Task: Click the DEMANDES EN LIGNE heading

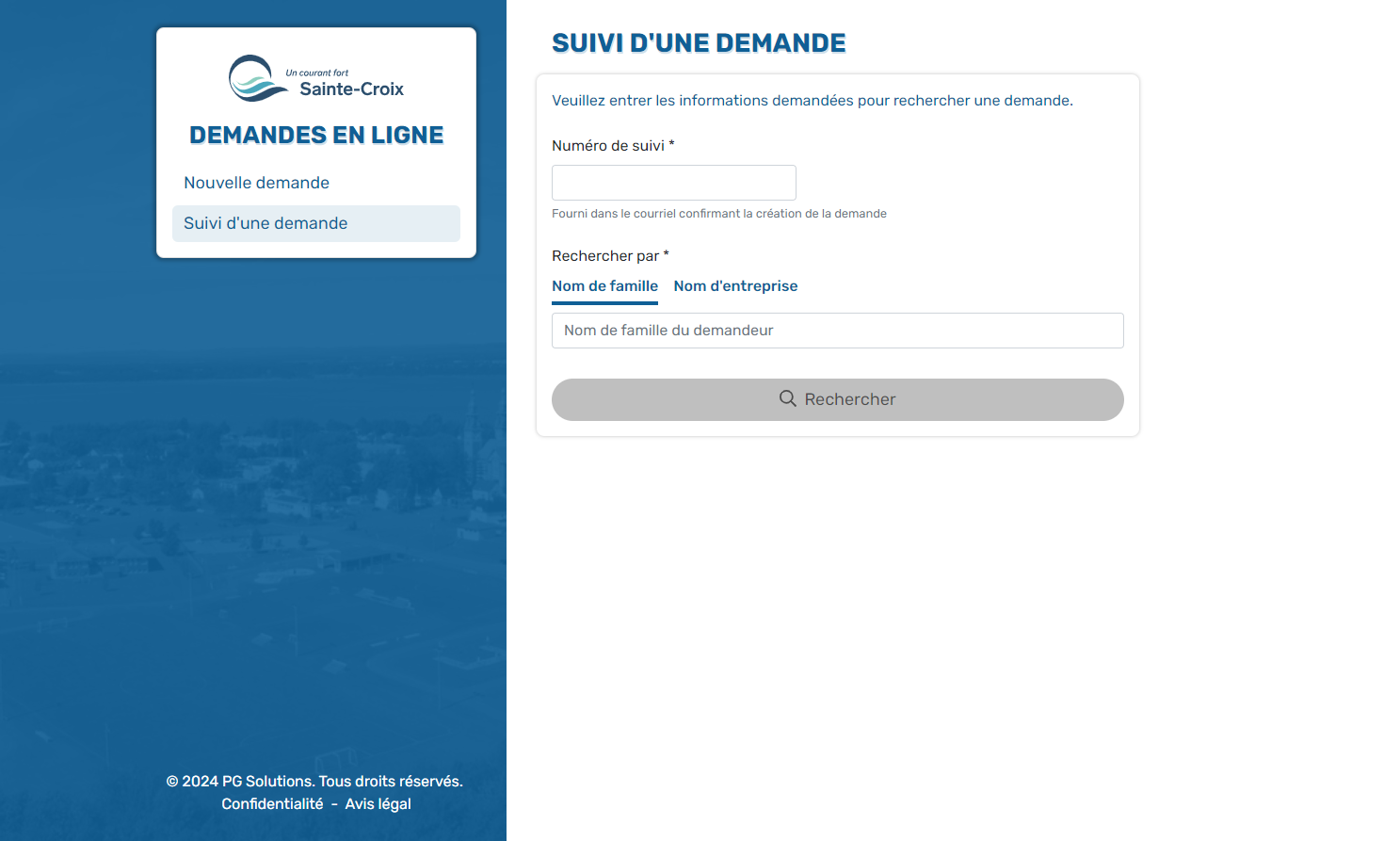Action: tap(316, 135)
